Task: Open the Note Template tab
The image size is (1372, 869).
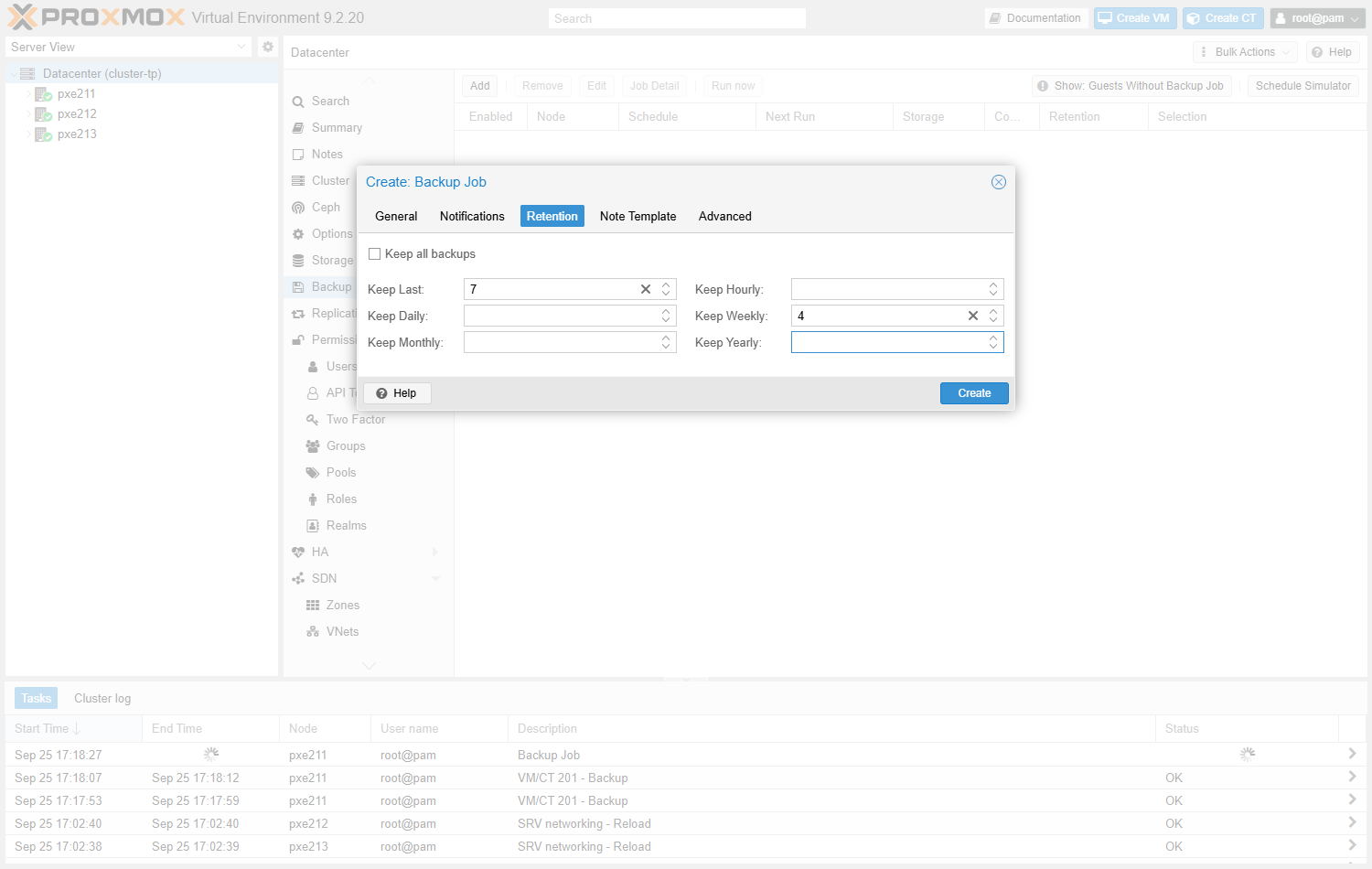Action: 638,216
